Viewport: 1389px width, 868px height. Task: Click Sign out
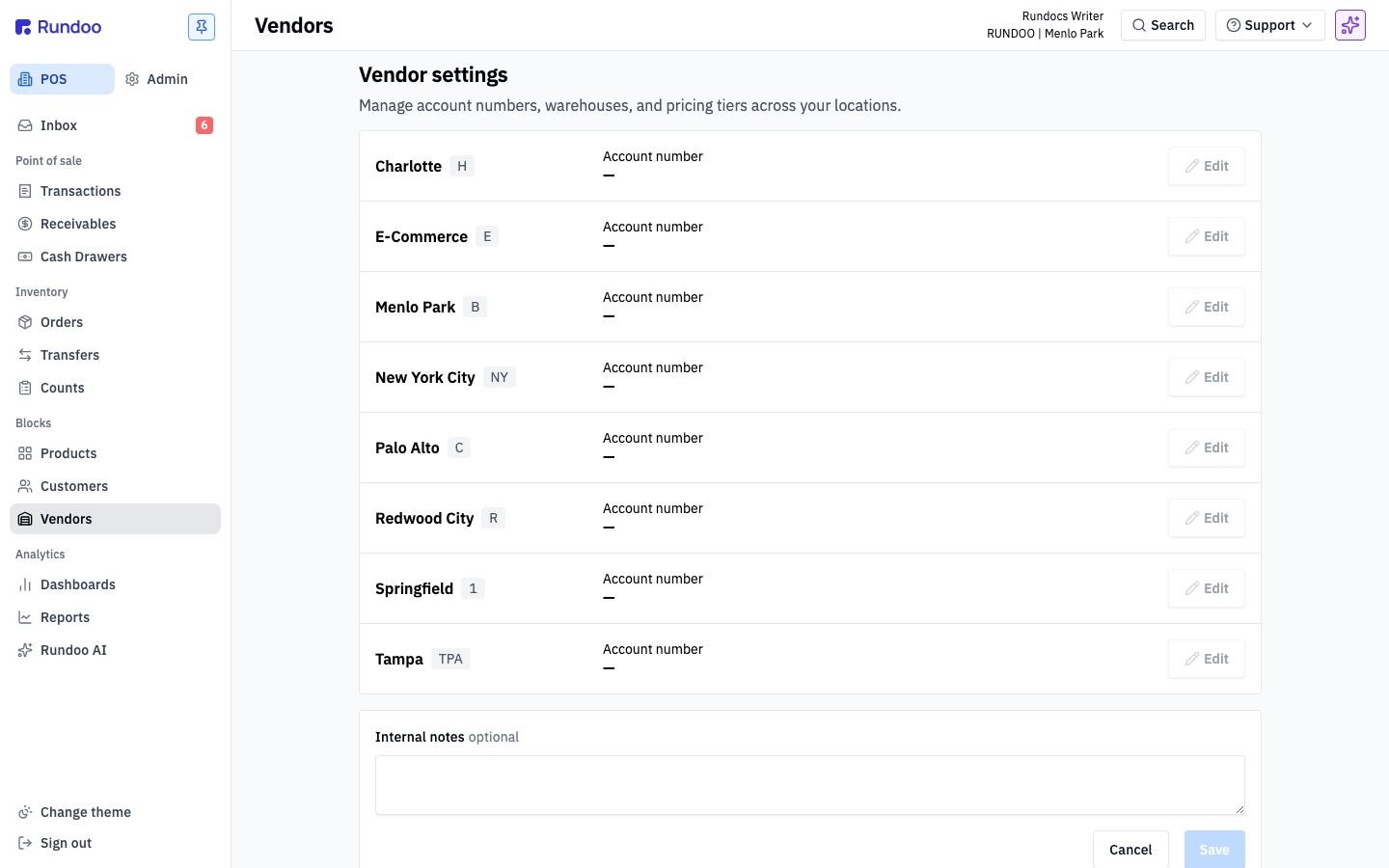[x=115, y=843]
